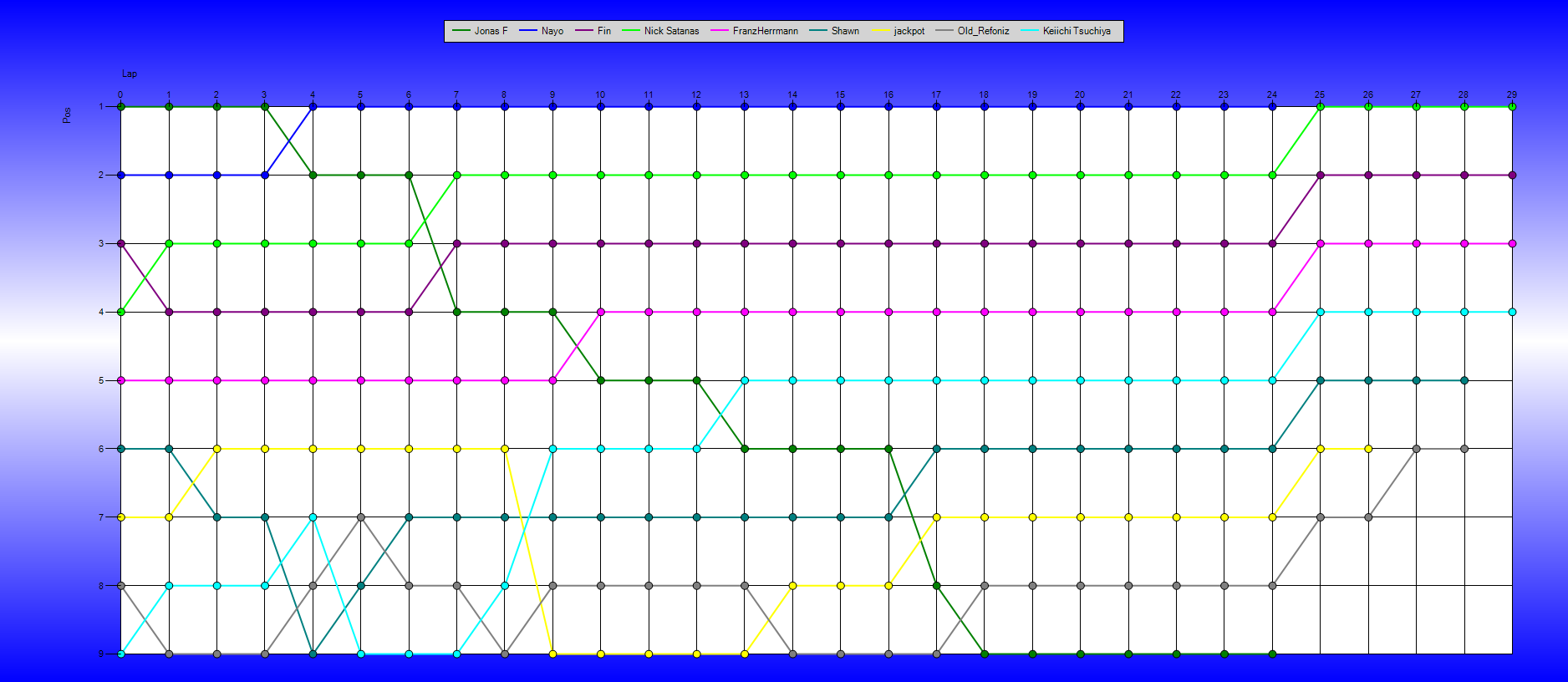Click jackpot's marker at lap 9, position 9

[552, 654]
